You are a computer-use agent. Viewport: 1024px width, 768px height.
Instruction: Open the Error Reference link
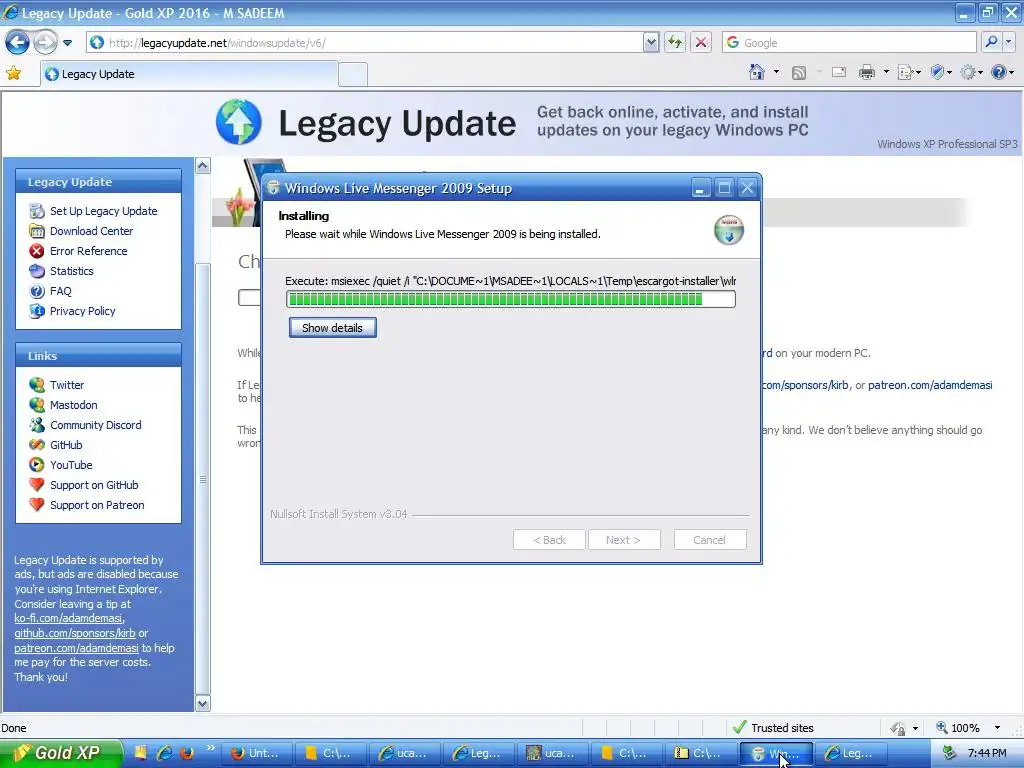coord(88,251)
